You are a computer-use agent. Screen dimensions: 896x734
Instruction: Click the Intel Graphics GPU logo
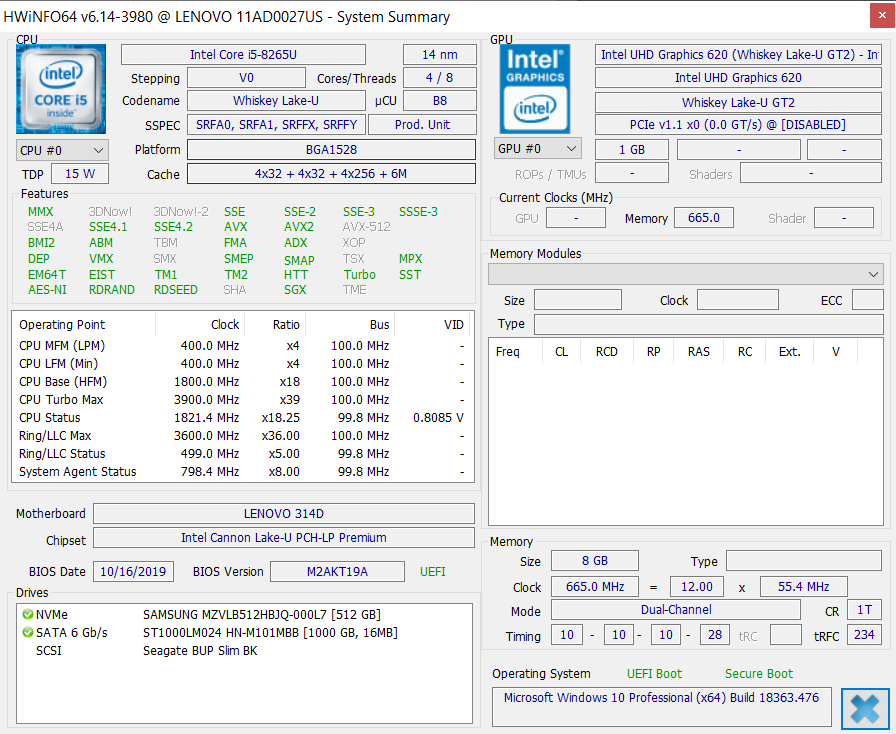[535, 88]
